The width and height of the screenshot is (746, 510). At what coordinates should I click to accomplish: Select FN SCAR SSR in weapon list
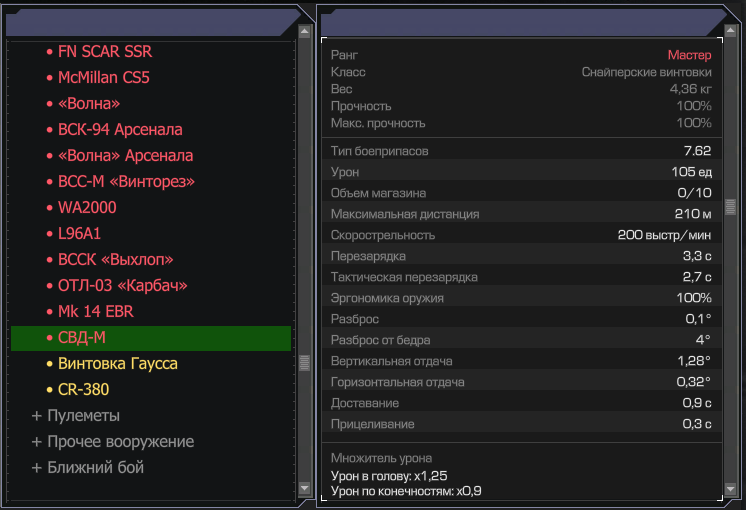point(105,51)
